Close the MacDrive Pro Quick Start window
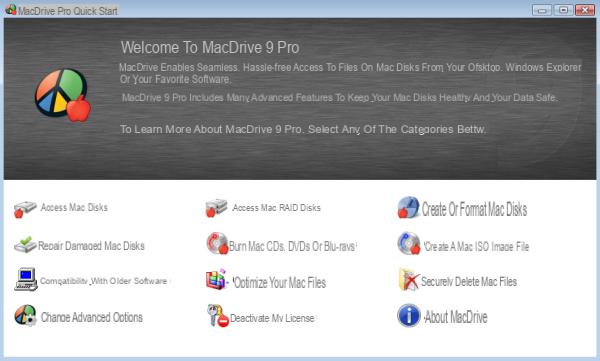The image size is (600, 361). point(585,10)
